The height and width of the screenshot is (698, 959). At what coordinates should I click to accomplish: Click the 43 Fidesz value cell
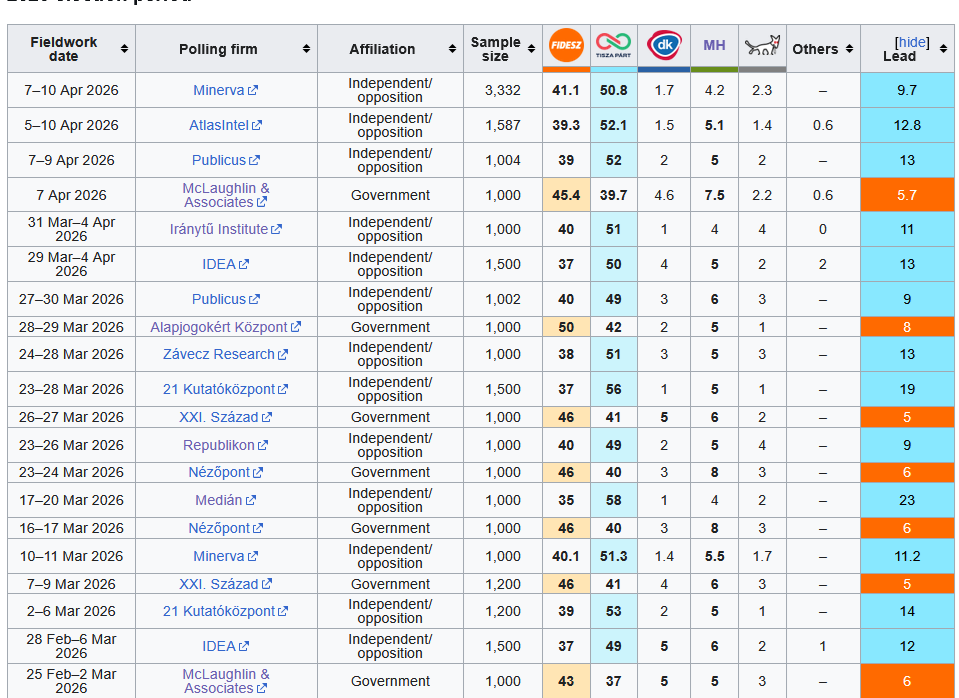tap(566, 681)
